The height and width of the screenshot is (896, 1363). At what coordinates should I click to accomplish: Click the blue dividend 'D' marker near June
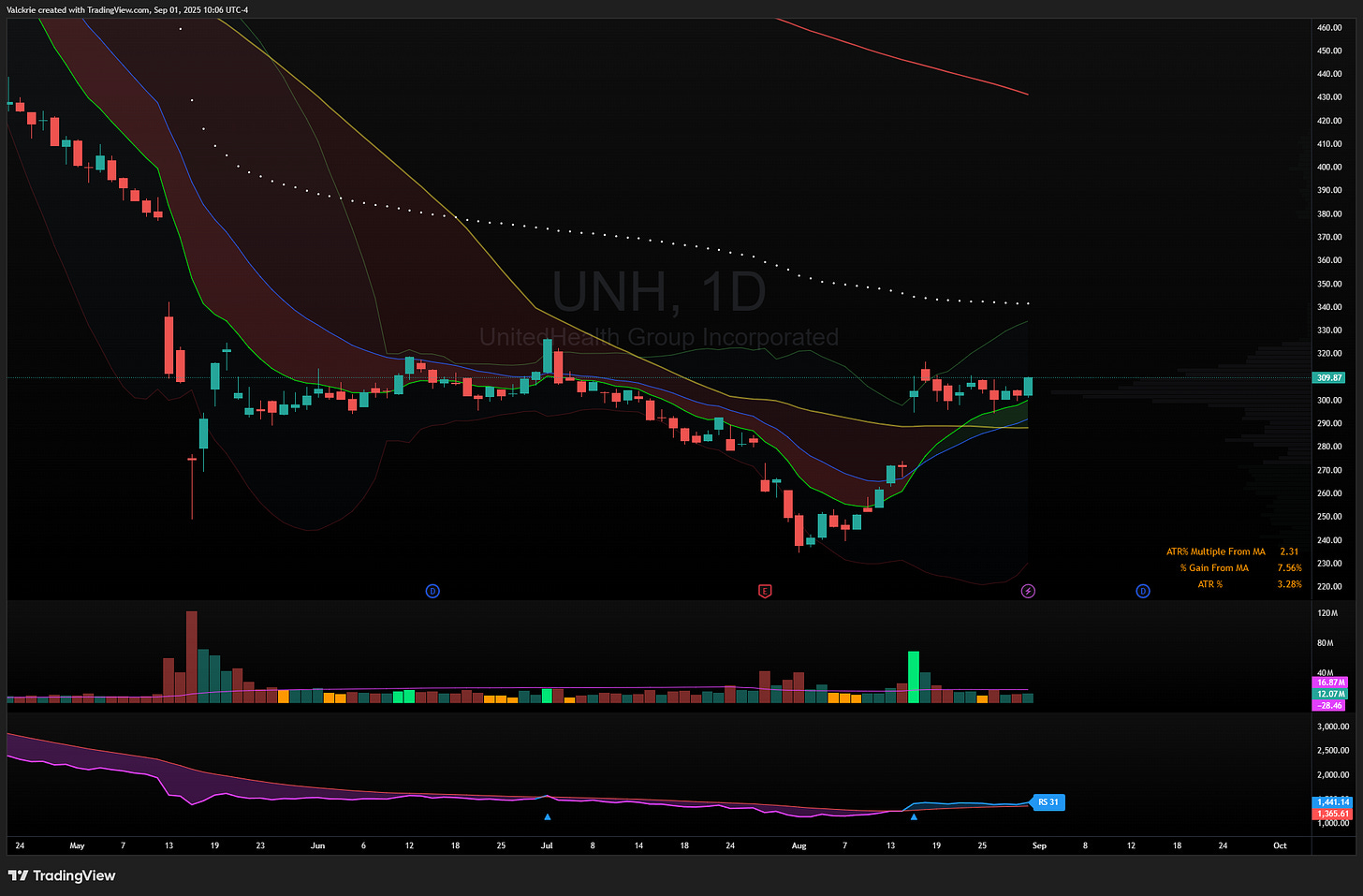click(432, 591)
